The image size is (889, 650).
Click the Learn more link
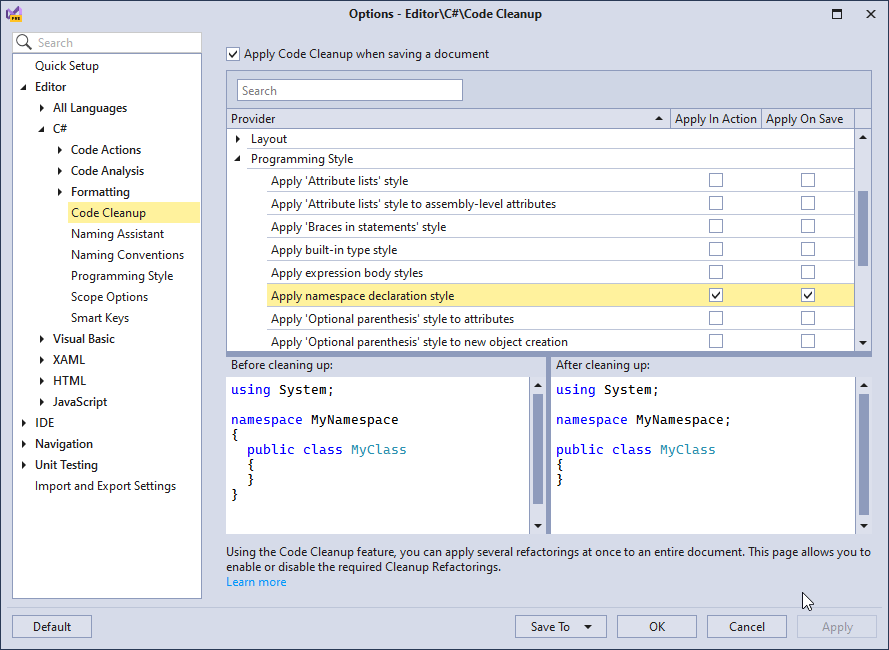tap(255, 581)
